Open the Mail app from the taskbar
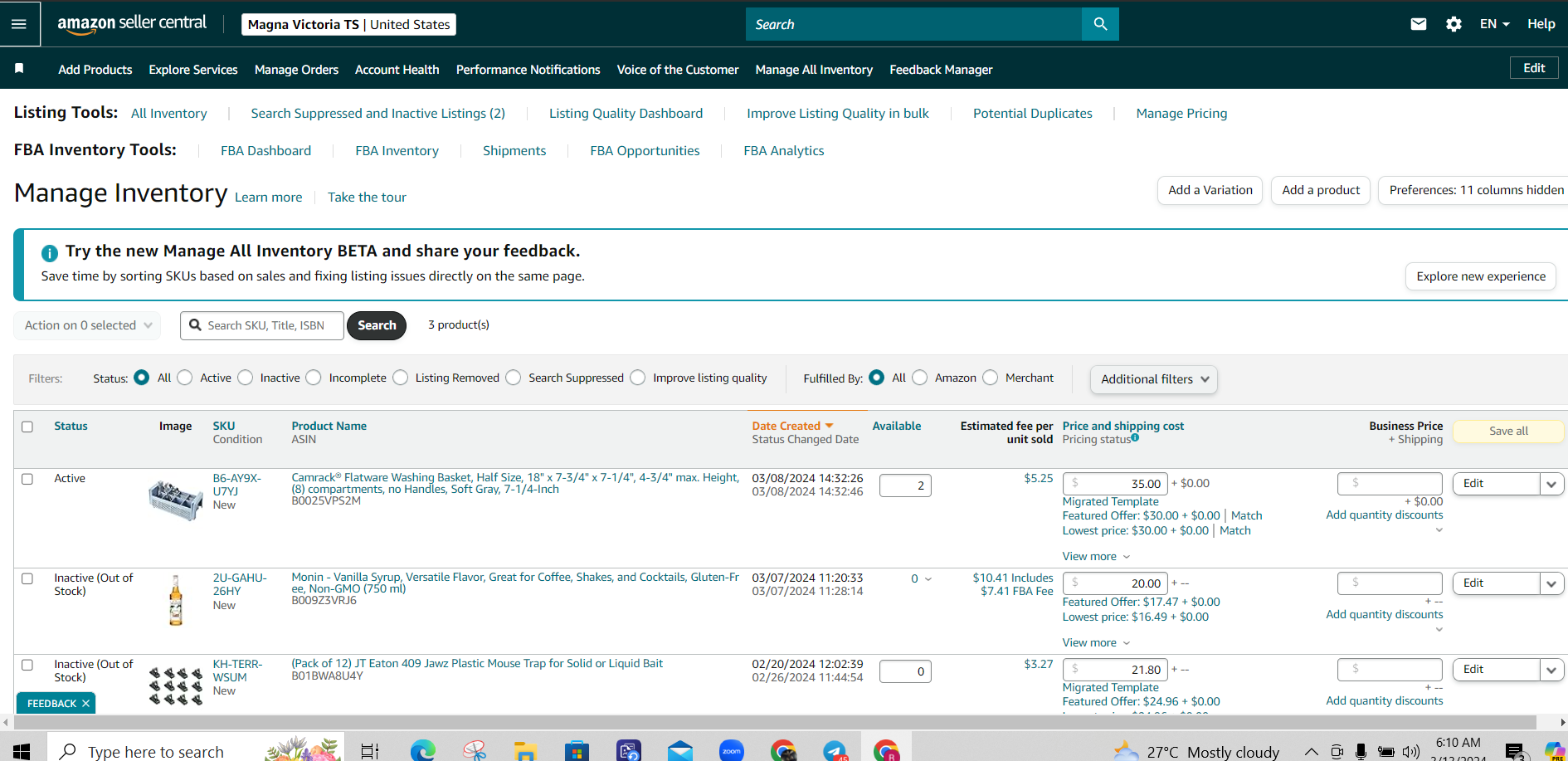This screenshot has width=1568, height=761. coord(680,751)
